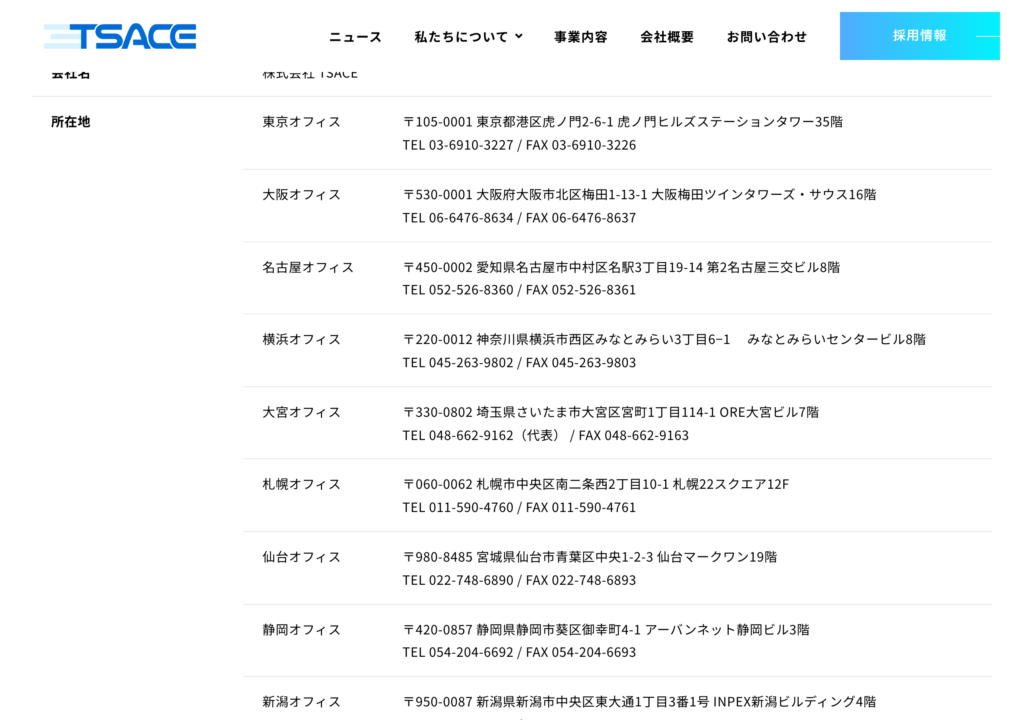1024x720 pixels.
Task: Click the Sapporo address 〒060-0062 line
Action: (596, 484)
